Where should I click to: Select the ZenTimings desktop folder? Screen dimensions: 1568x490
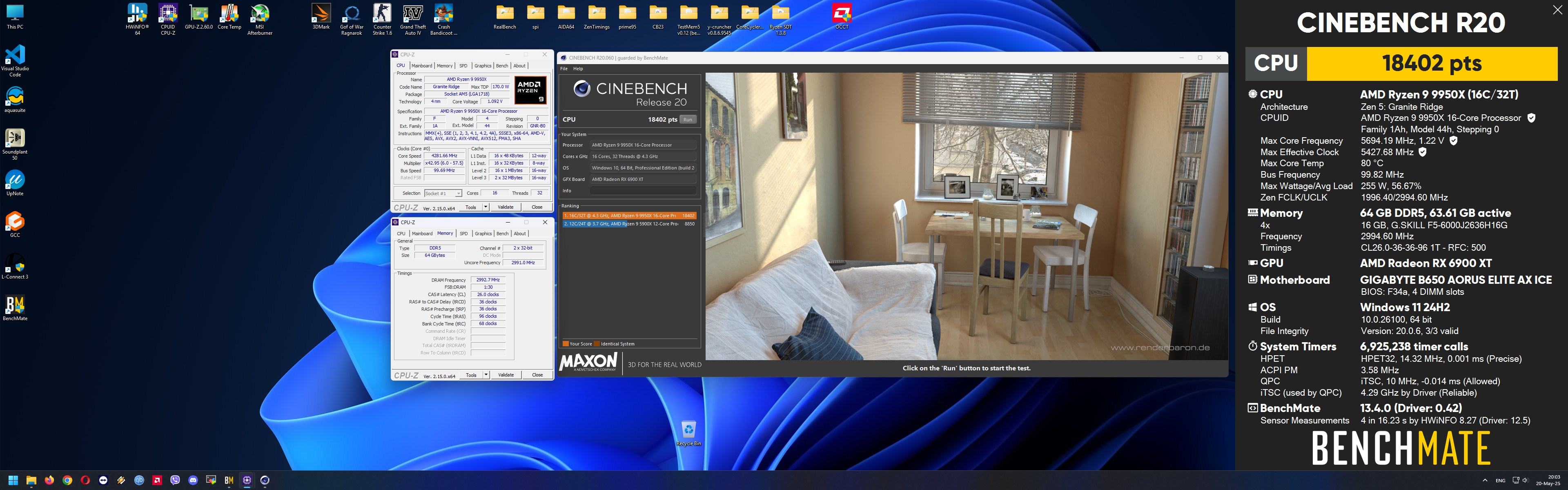click(597, 17)
